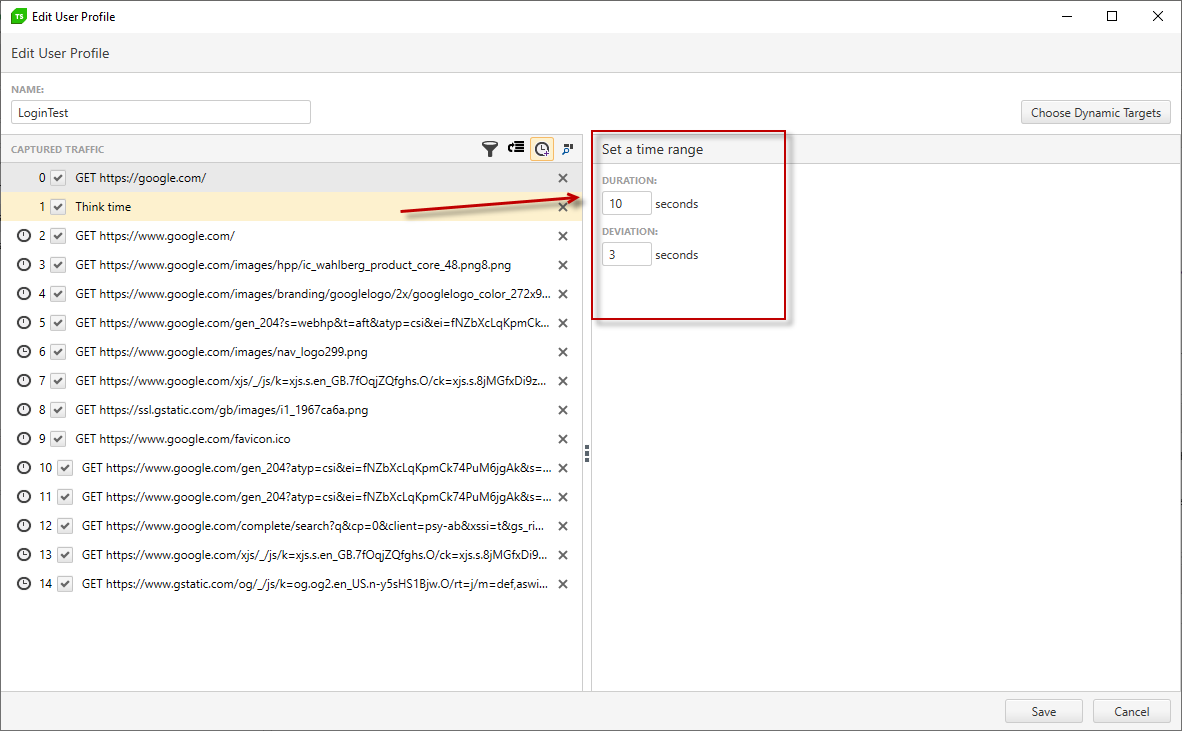1182x731 pixels.
Task: Delete the complete/search request row 12
Action: click(562, 526)
